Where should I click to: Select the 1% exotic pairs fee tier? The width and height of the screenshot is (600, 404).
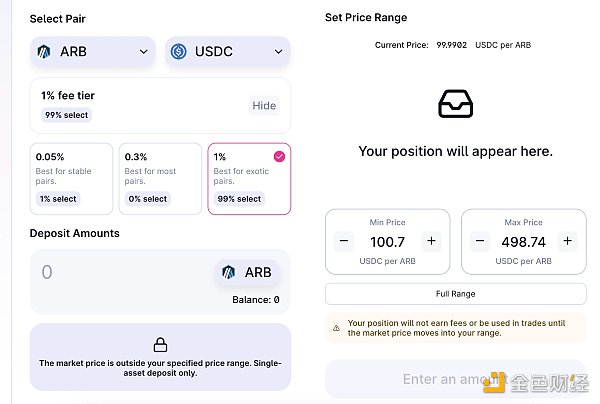(x=249, y=179)
